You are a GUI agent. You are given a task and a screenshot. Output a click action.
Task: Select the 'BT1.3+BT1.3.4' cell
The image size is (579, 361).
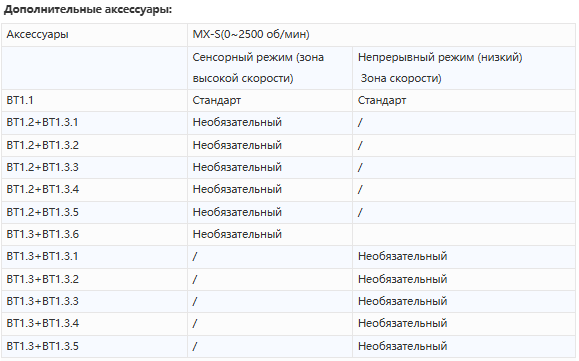(94, 324)
